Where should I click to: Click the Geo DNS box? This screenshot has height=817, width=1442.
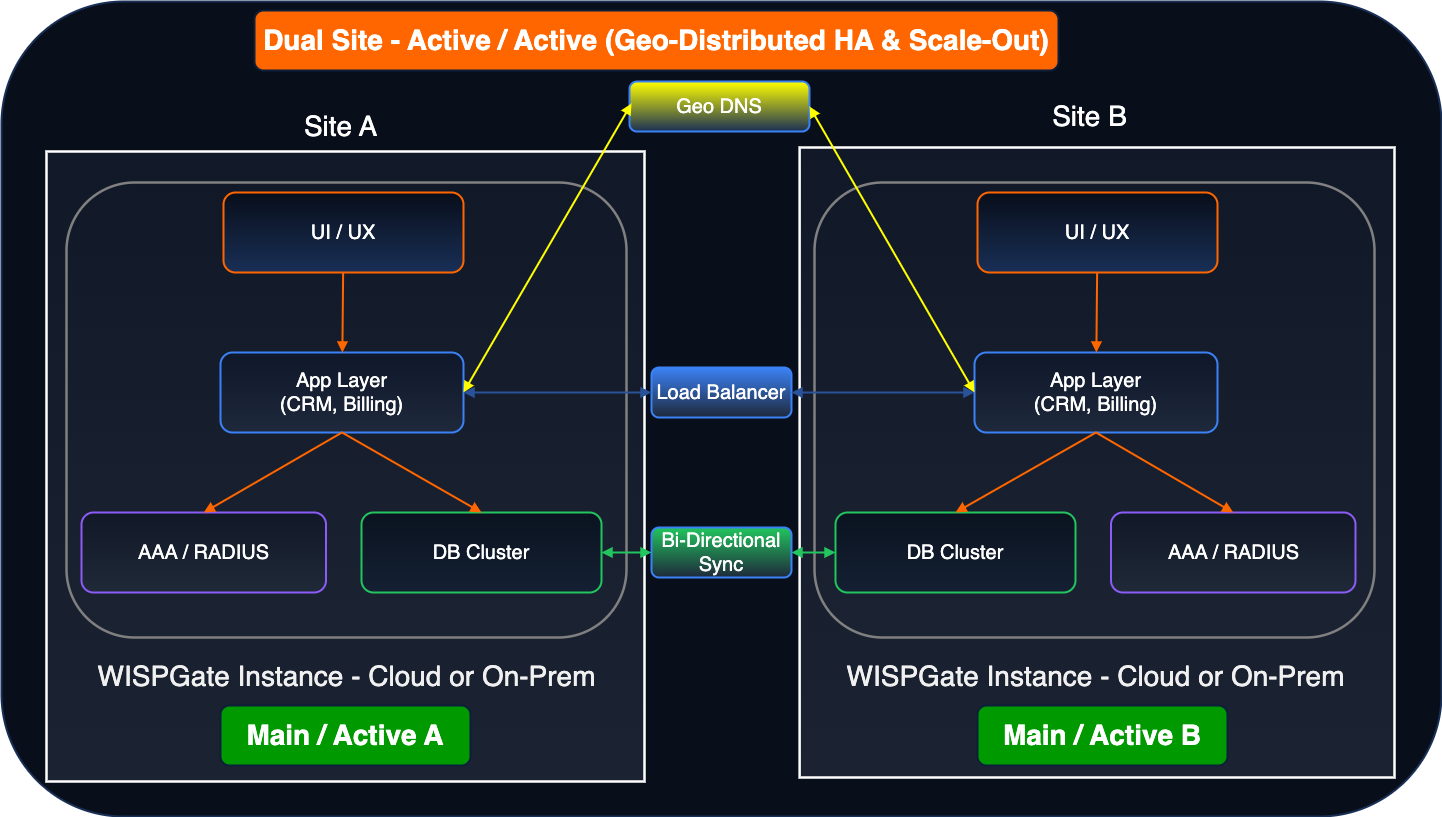click(x=719, y=106)
